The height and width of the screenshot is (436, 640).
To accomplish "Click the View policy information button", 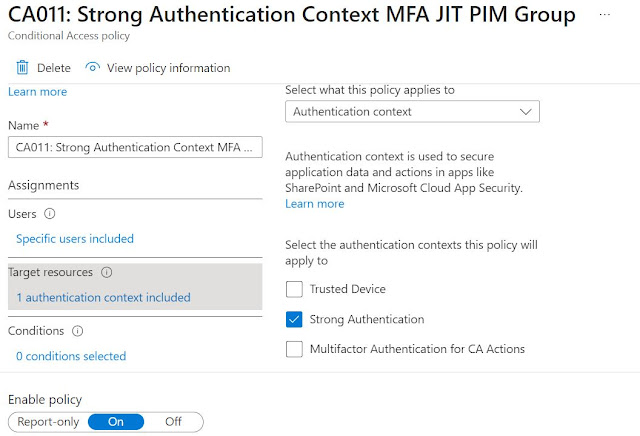I will (x=168, y=68).
